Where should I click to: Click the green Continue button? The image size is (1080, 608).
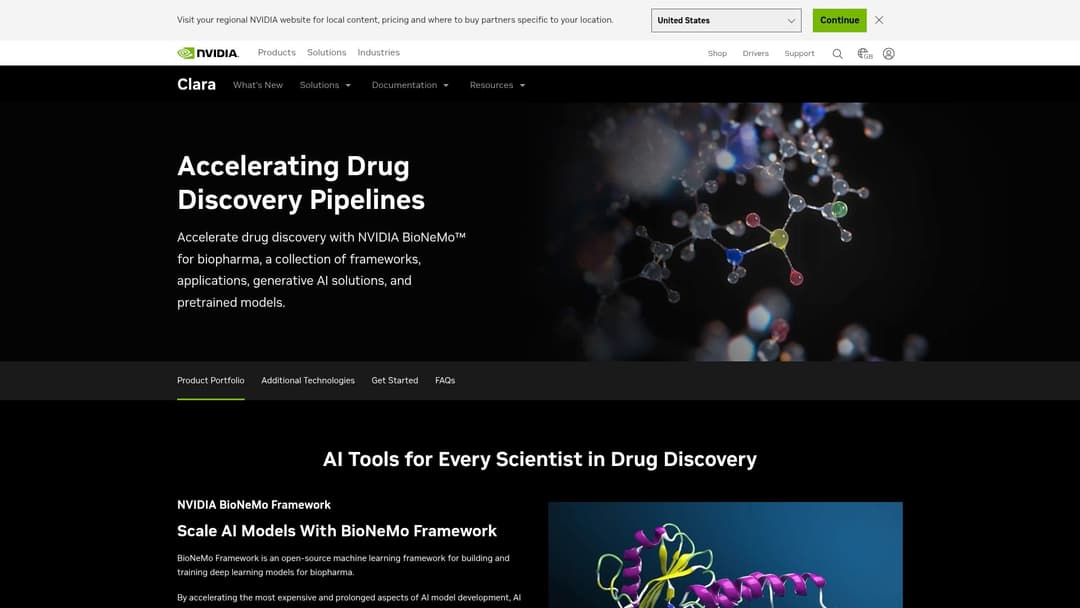point(839,20)
